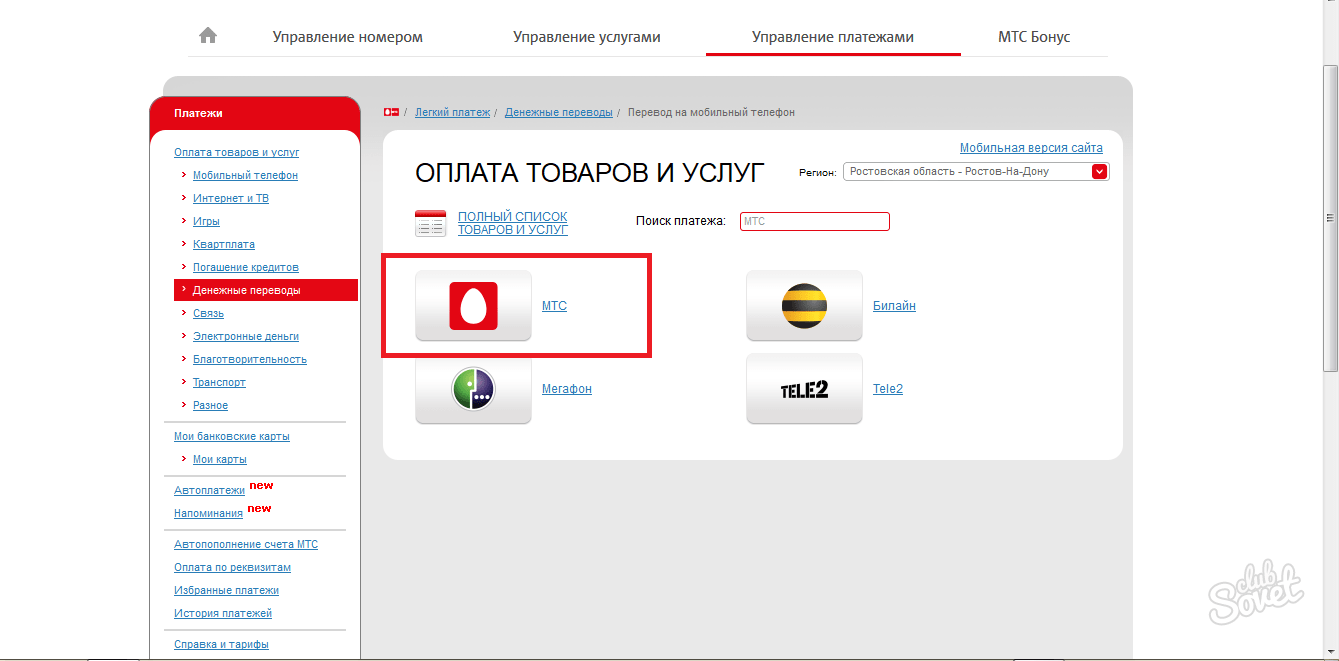
Task: Select the Megafon logo tile
Action: point(473,389)
